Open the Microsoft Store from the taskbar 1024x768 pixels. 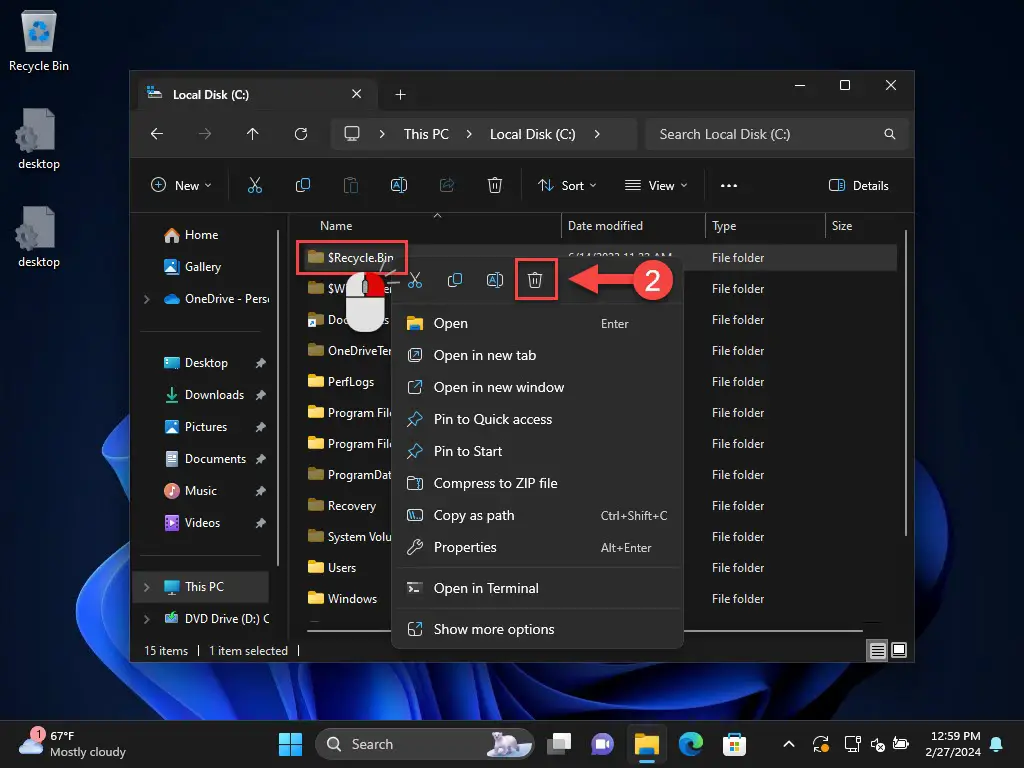tap(735, 744)
